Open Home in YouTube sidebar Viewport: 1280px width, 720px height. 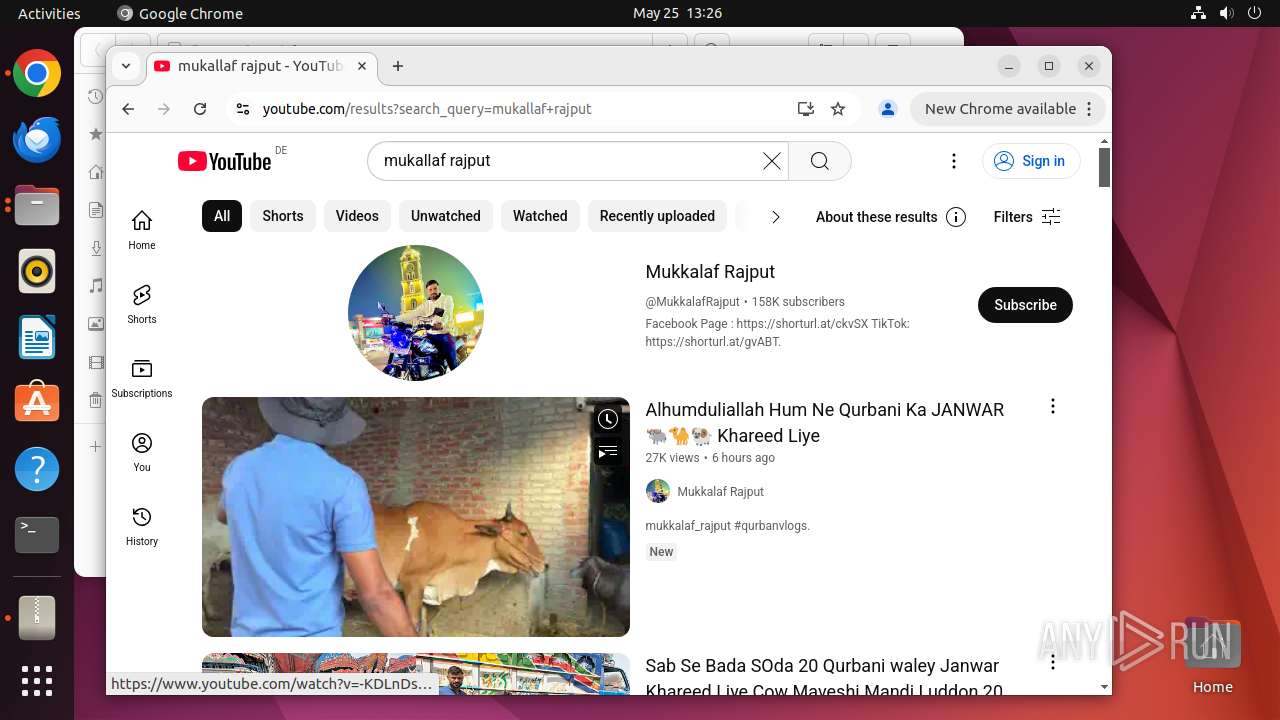coord(142,230)
